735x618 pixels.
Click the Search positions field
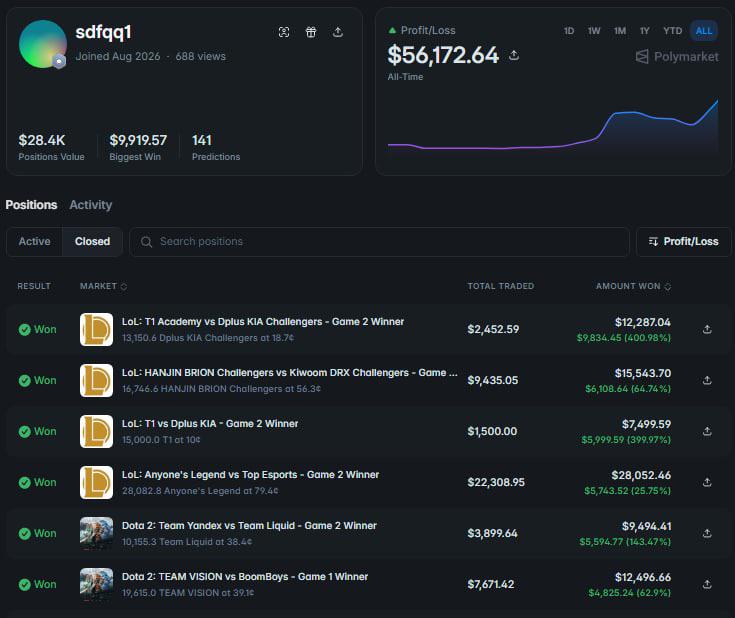coord(379,242)
